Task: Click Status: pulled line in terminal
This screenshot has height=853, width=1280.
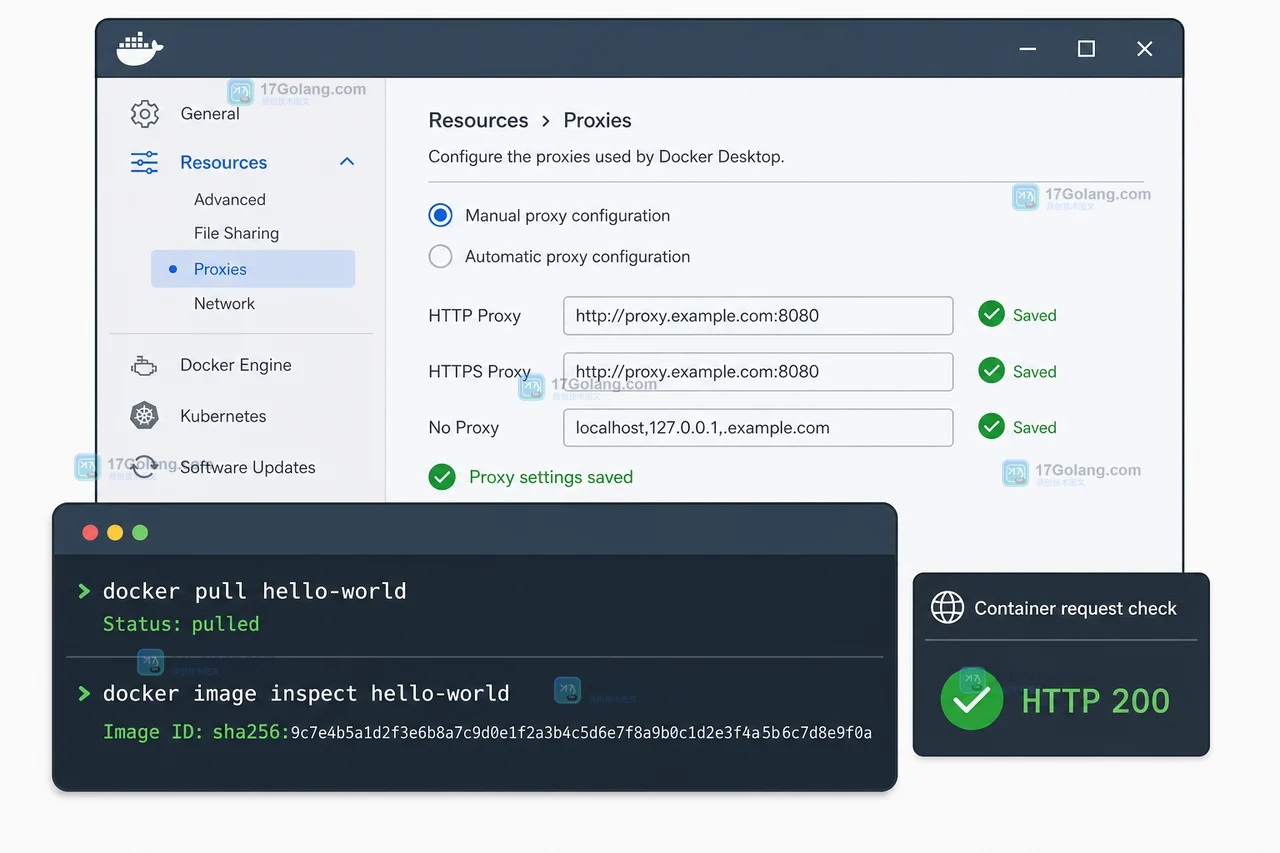Action: (181, 624)
